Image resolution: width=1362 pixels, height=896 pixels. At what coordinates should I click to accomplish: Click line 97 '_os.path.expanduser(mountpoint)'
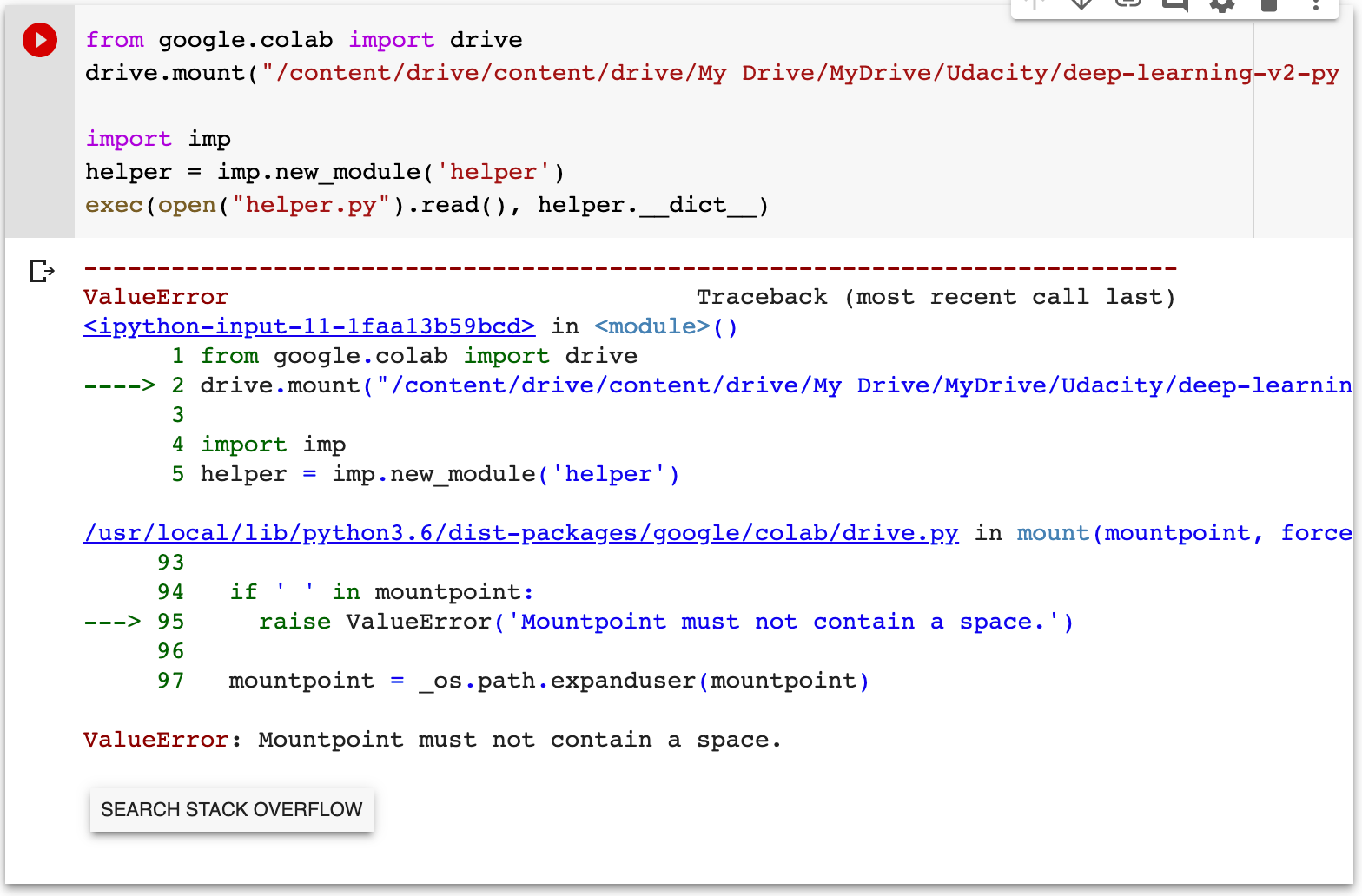pos(513,681)
